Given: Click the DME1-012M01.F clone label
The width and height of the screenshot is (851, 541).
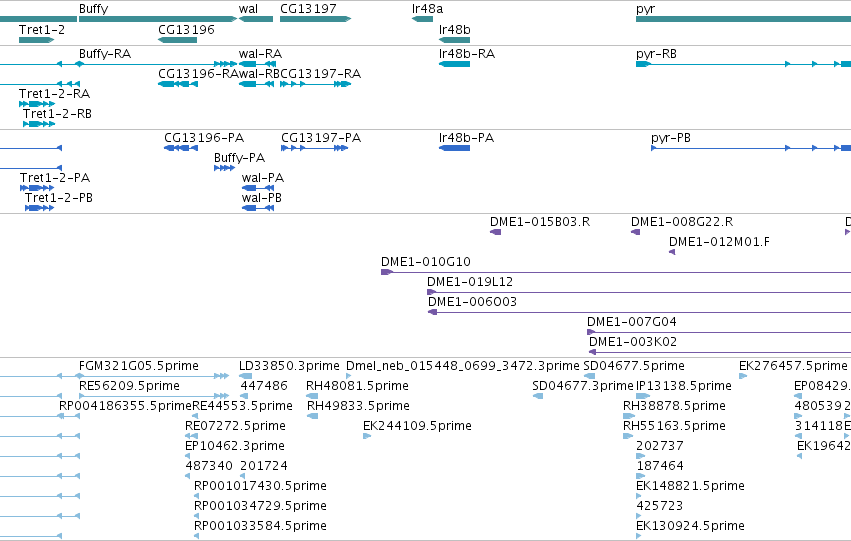Looking at the screenshot, I should pos(719,242).
